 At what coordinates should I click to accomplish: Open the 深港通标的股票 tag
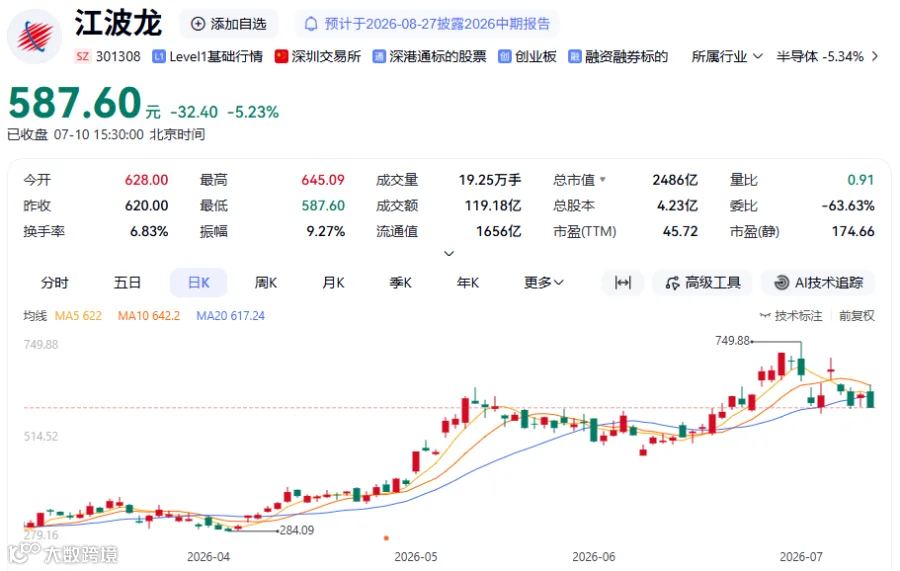point(429,56)
